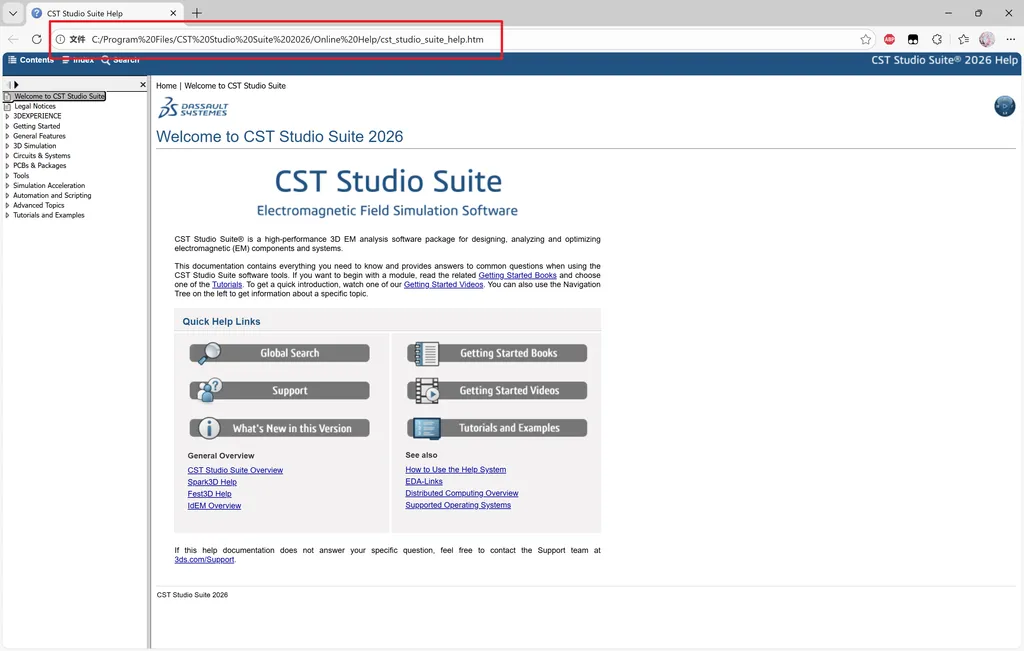Click the Tutorials link in intro paragraph
The height and width of the screenshot is (651, 1024).
tap(227, 285)
